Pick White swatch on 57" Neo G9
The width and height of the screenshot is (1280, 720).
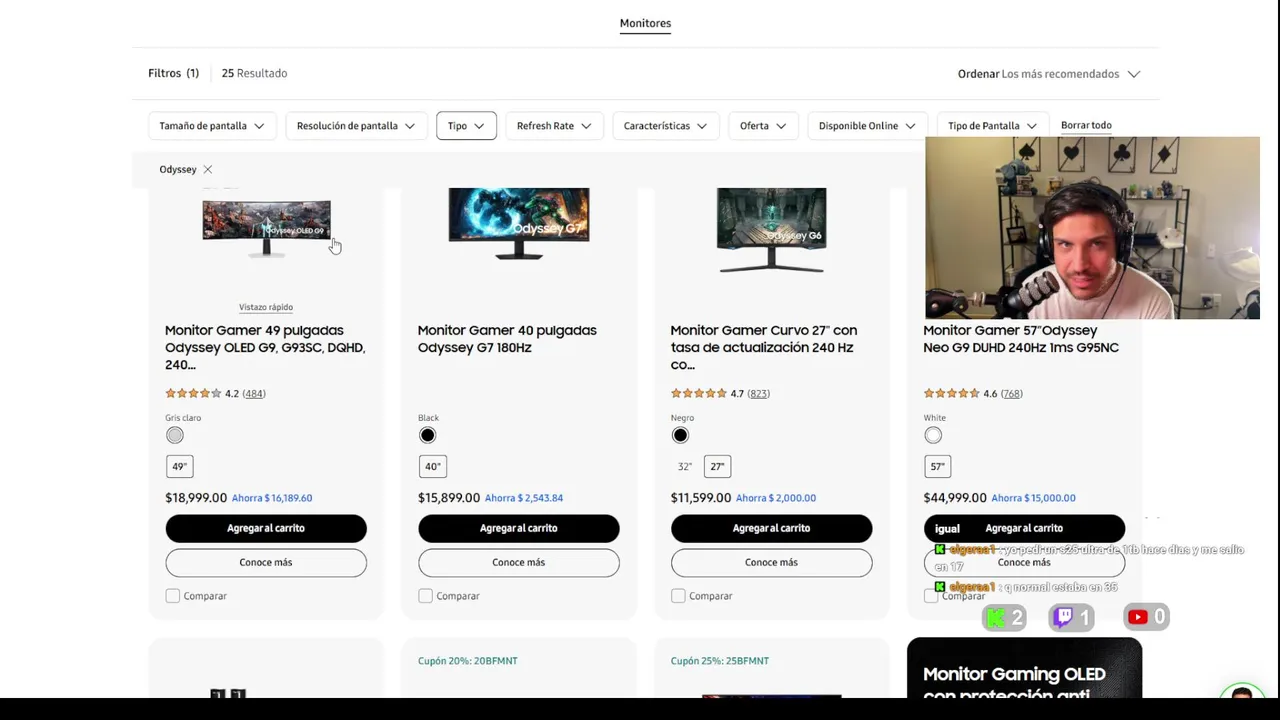(933, 435)
